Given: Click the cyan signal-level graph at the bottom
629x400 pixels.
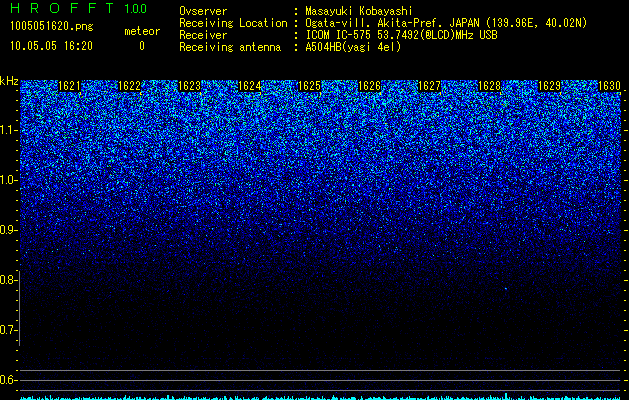Looking at the screenshot, I should point(321,397).
